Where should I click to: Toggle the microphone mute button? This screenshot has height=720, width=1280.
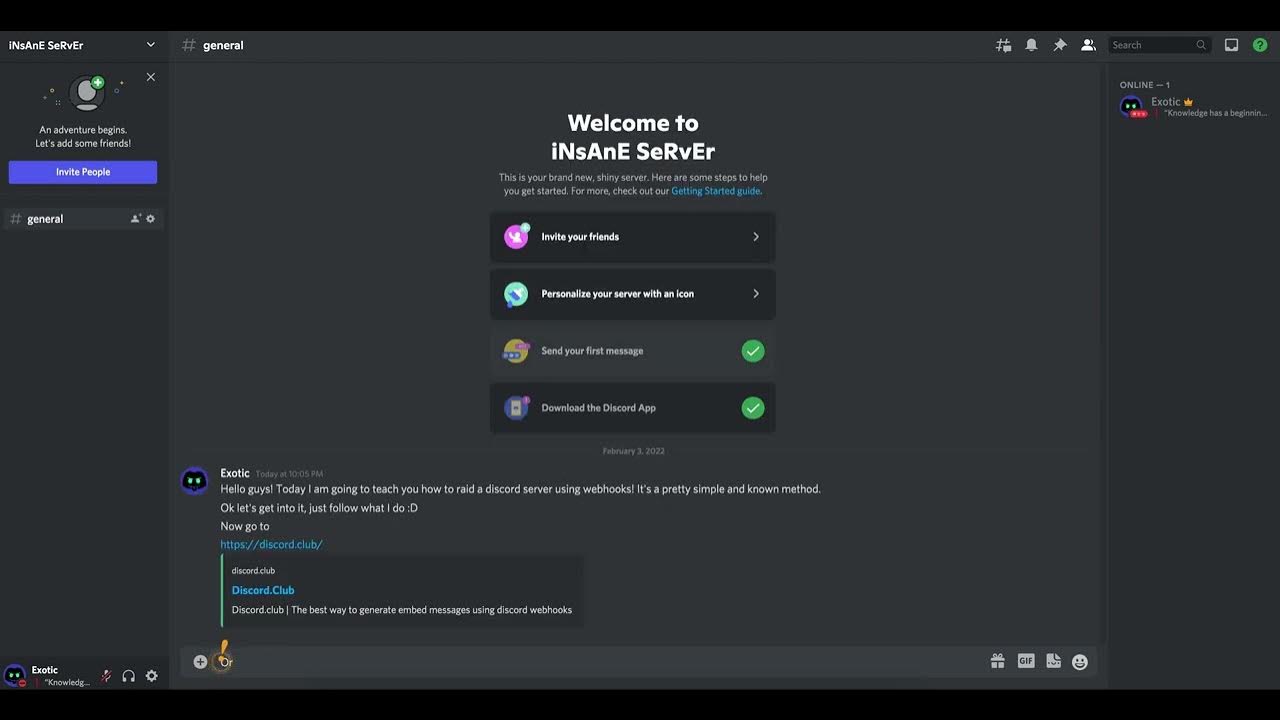click(x=106, y=676)
